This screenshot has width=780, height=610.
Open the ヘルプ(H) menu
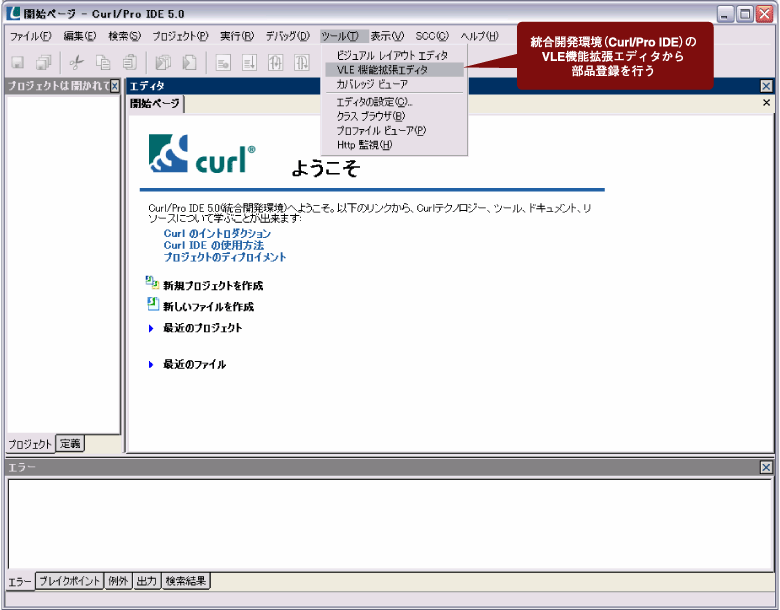click(x=479, y=36)
